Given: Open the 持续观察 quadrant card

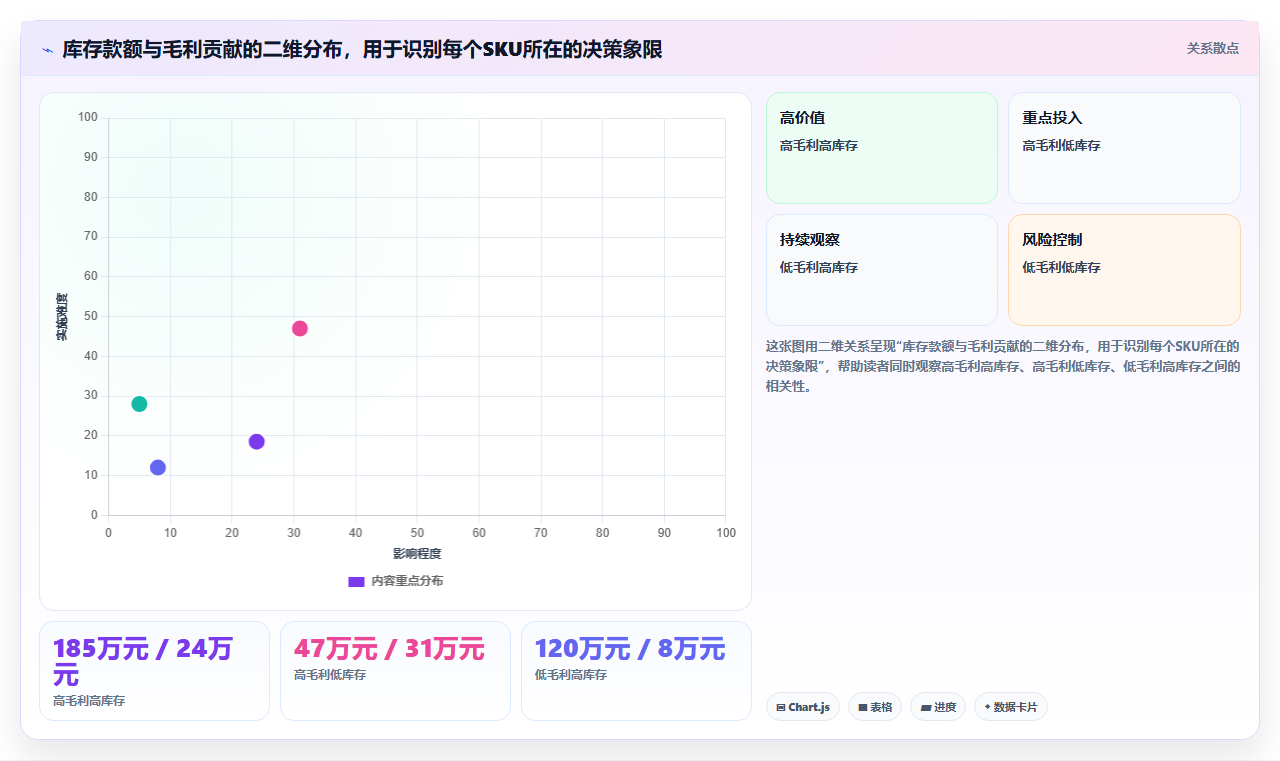Looking at the screenshot, I should [x=882, y=270].
